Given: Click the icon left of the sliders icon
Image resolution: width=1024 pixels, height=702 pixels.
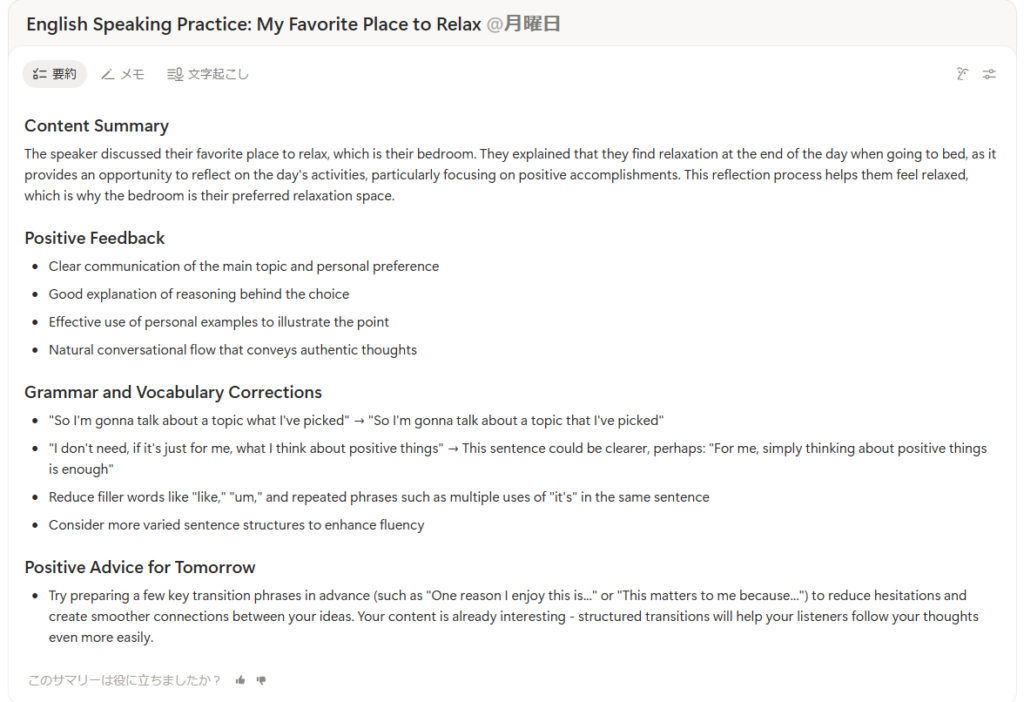Looking at the screenshot, I should (962, 74).
